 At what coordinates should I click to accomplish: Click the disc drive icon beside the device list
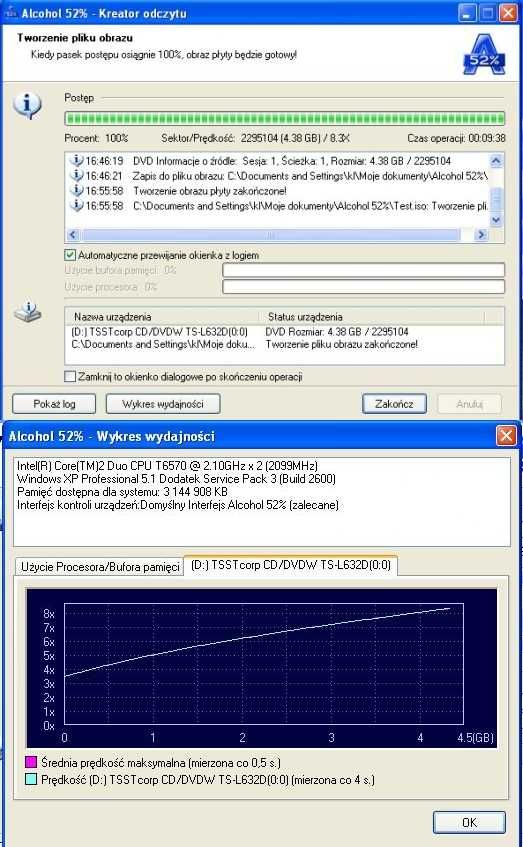coord(28,313)
